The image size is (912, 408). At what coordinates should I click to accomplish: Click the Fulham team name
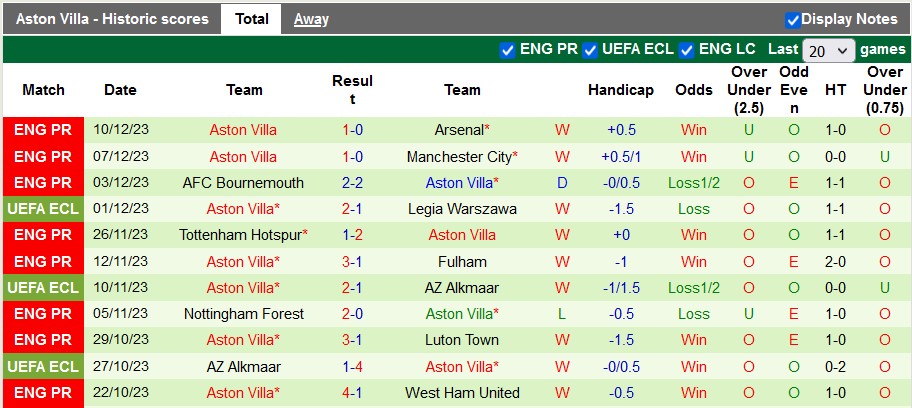click(462, 262)
